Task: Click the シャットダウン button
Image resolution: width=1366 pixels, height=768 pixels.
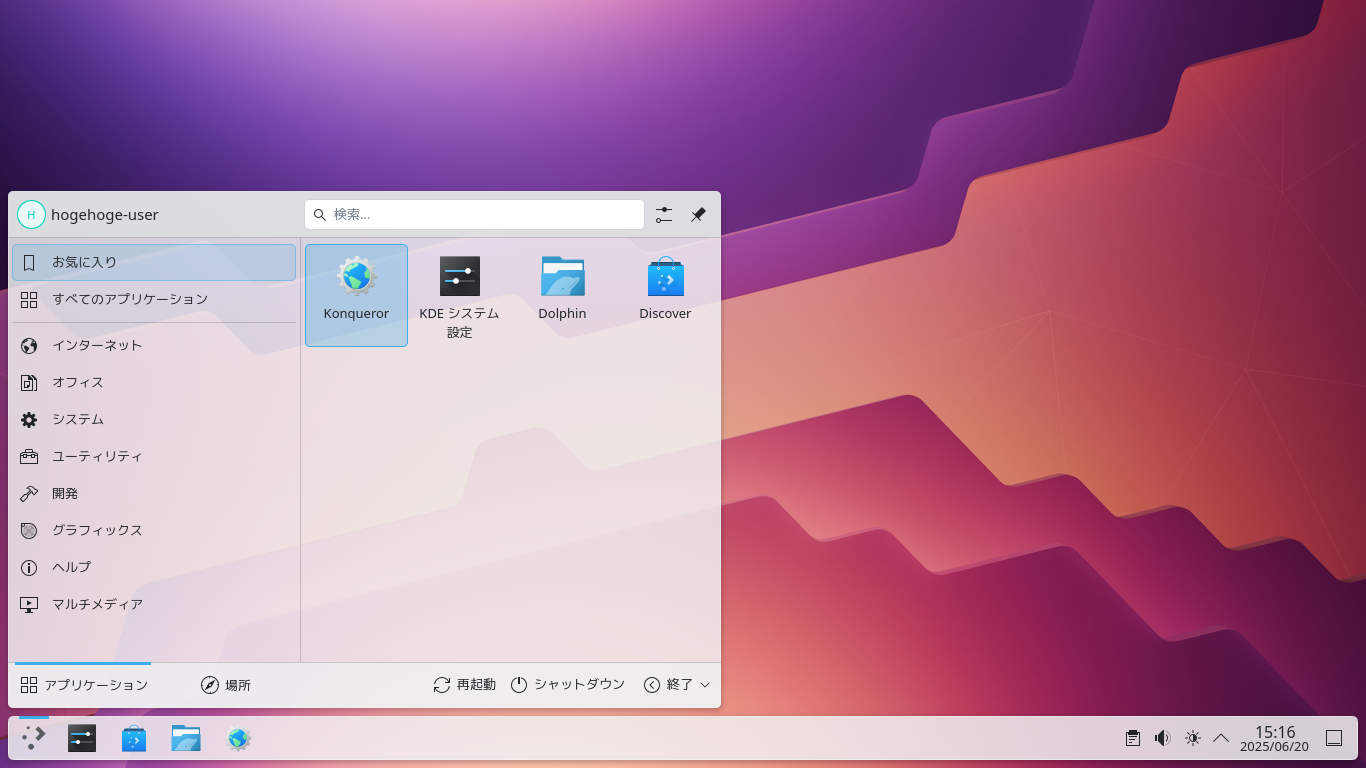Action: (x=568, y=685)
